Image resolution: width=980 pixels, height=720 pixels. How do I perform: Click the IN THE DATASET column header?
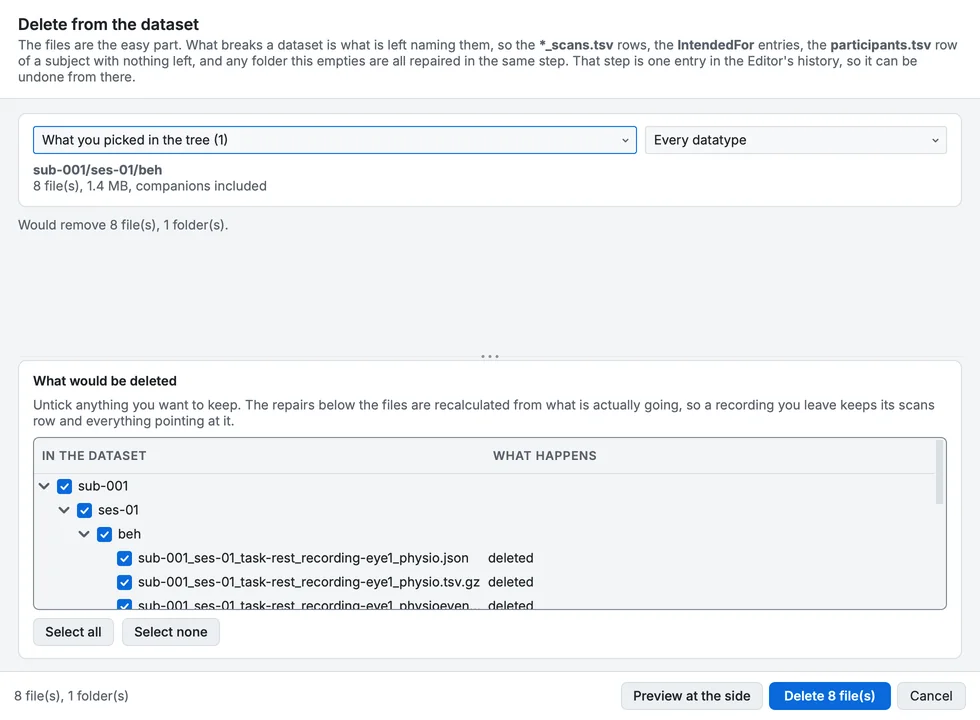(94, 456)
